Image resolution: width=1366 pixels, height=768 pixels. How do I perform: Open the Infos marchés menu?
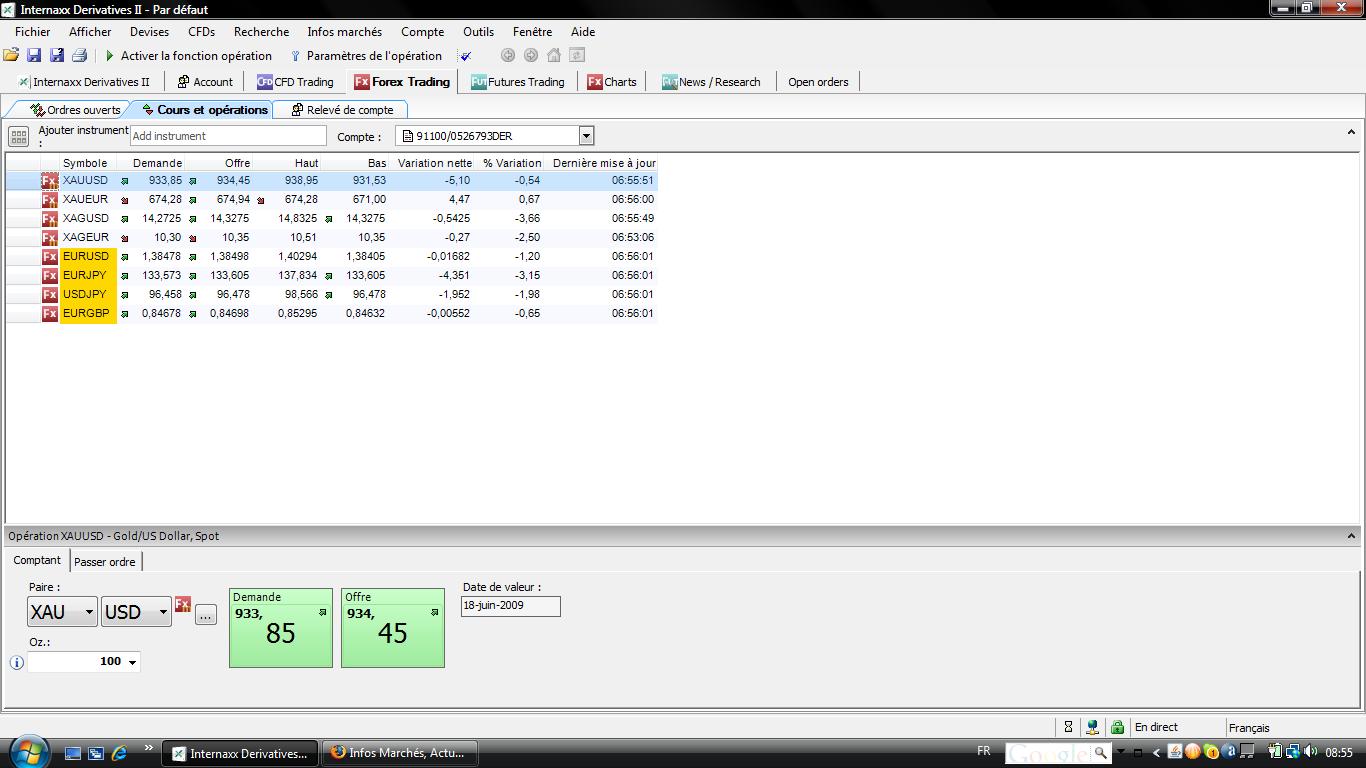tap(344, 32)
